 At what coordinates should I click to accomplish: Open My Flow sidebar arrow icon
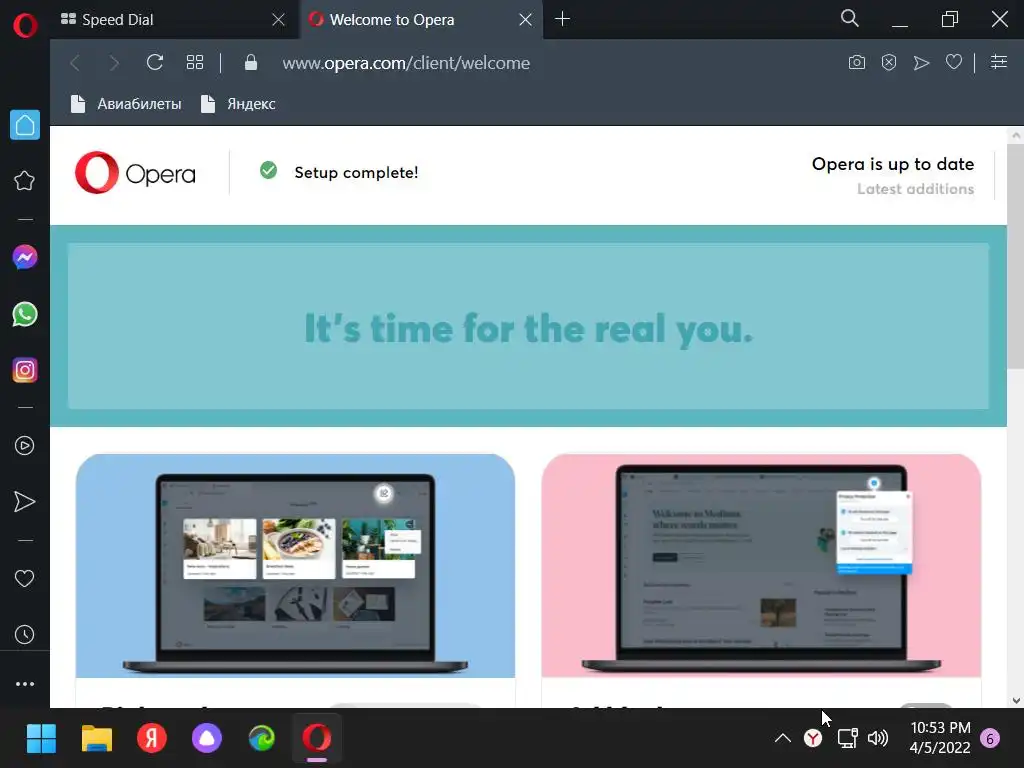click(25, 502)
